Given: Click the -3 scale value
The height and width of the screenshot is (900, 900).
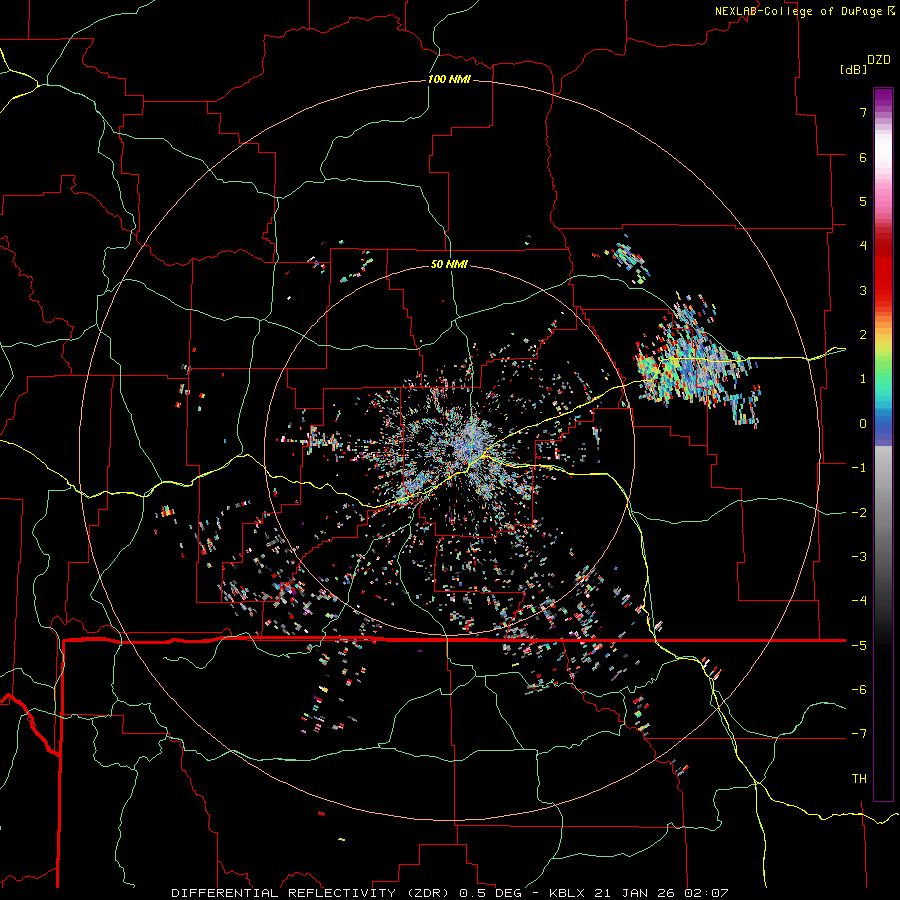Looking at the screenshot, I should tap(859, 557).
